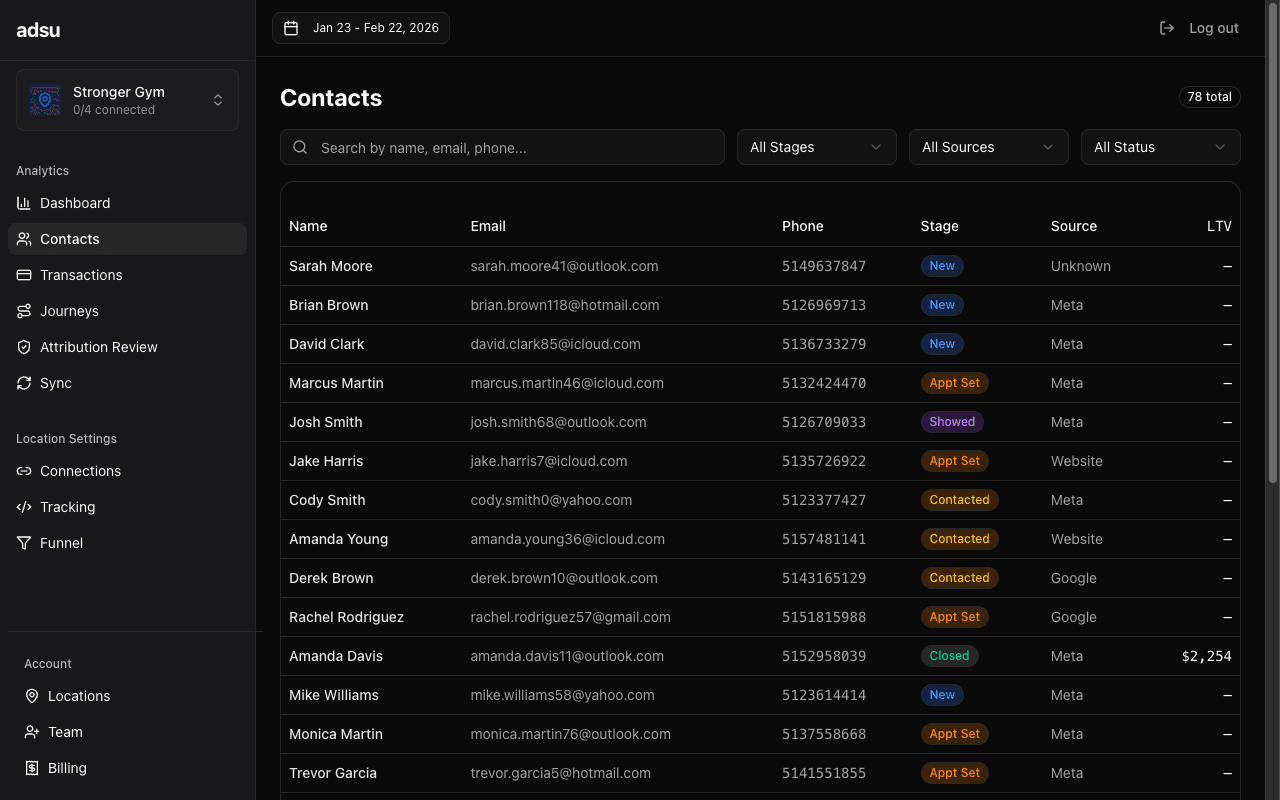Image resolution: width=1280 pixels, height=800 pixels.
Task: Expand the All Sources dropdown
Action: tap(988, 147)
